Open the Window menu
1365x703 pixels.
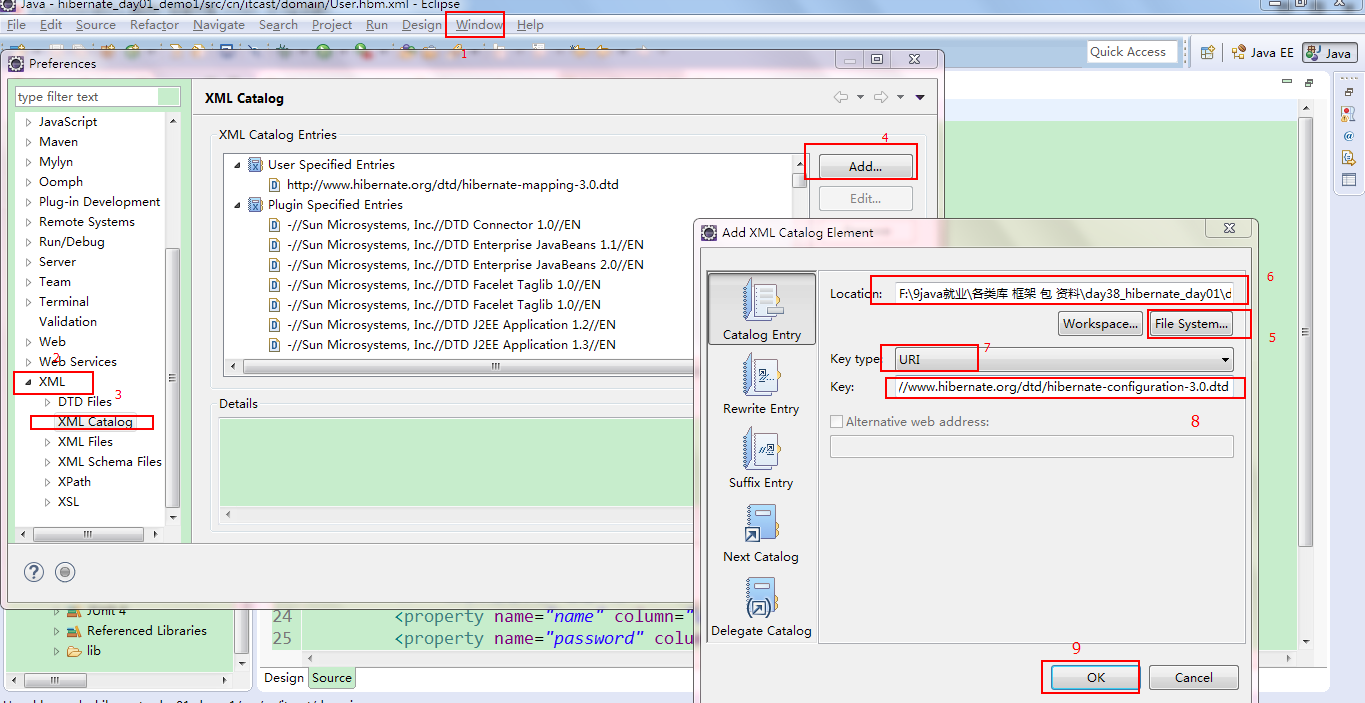[x=479, y=25]
